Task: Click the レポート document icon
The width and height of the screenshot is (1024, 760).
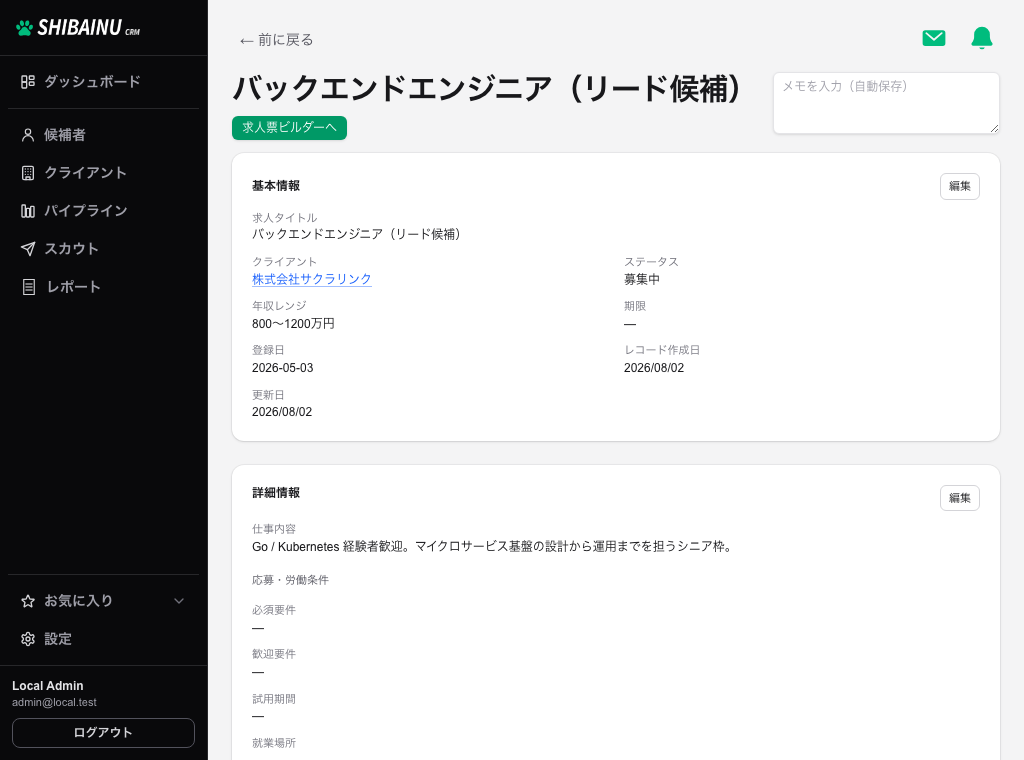Action: coord(28,287)
